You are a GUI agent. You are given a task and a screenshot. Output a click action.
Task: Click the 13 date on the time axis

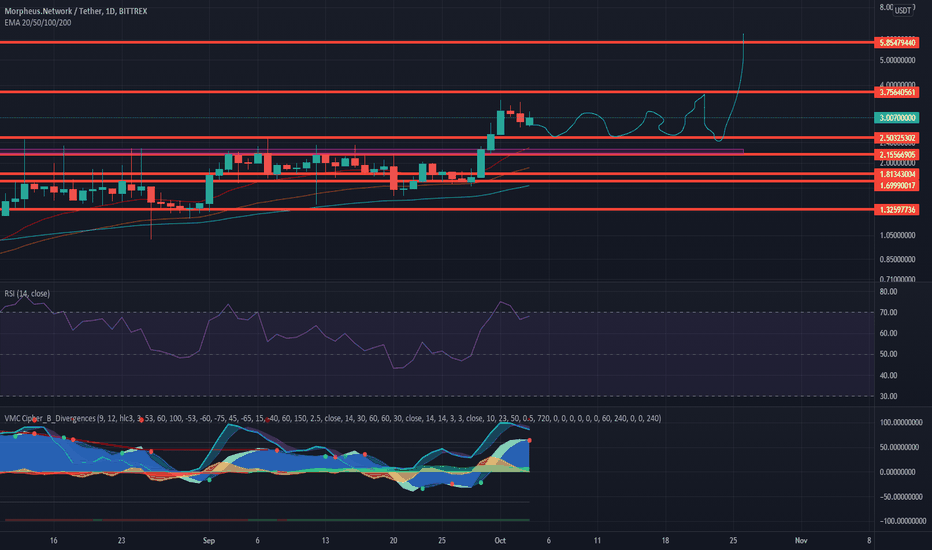click(x=325, y=540)
